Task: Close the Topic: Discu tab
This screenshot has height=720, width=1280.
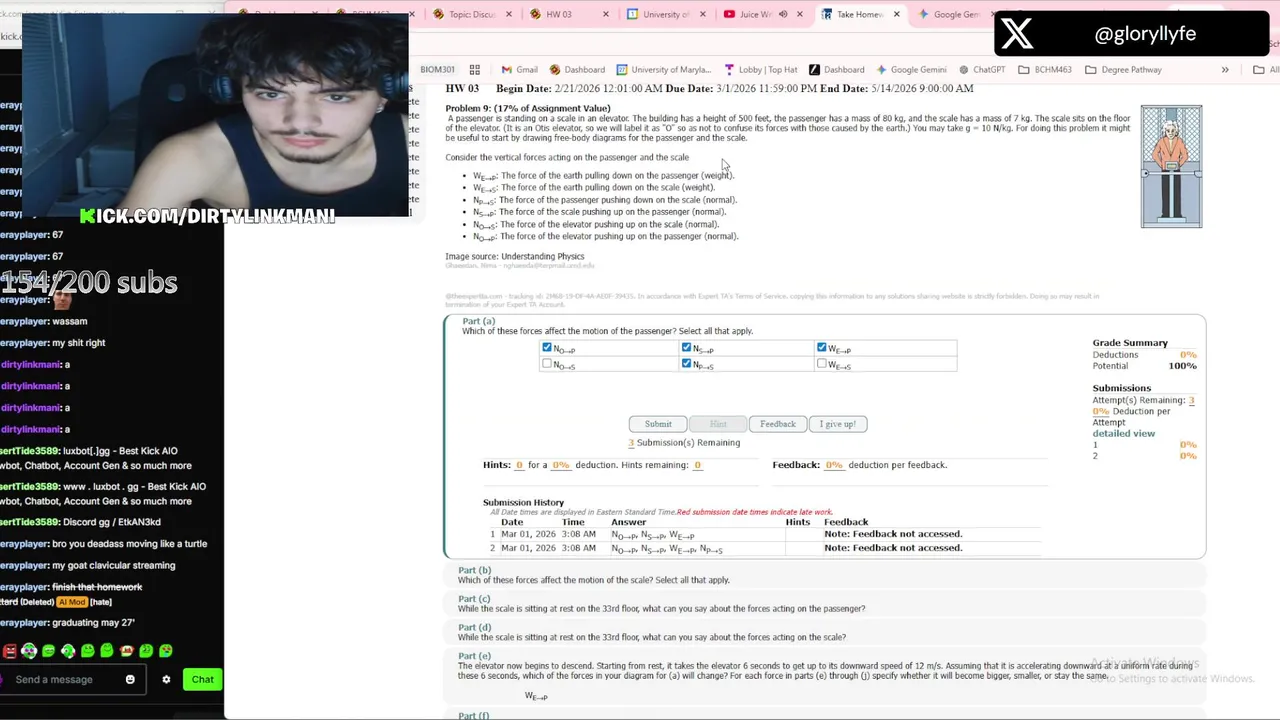Action: point(510,14)
